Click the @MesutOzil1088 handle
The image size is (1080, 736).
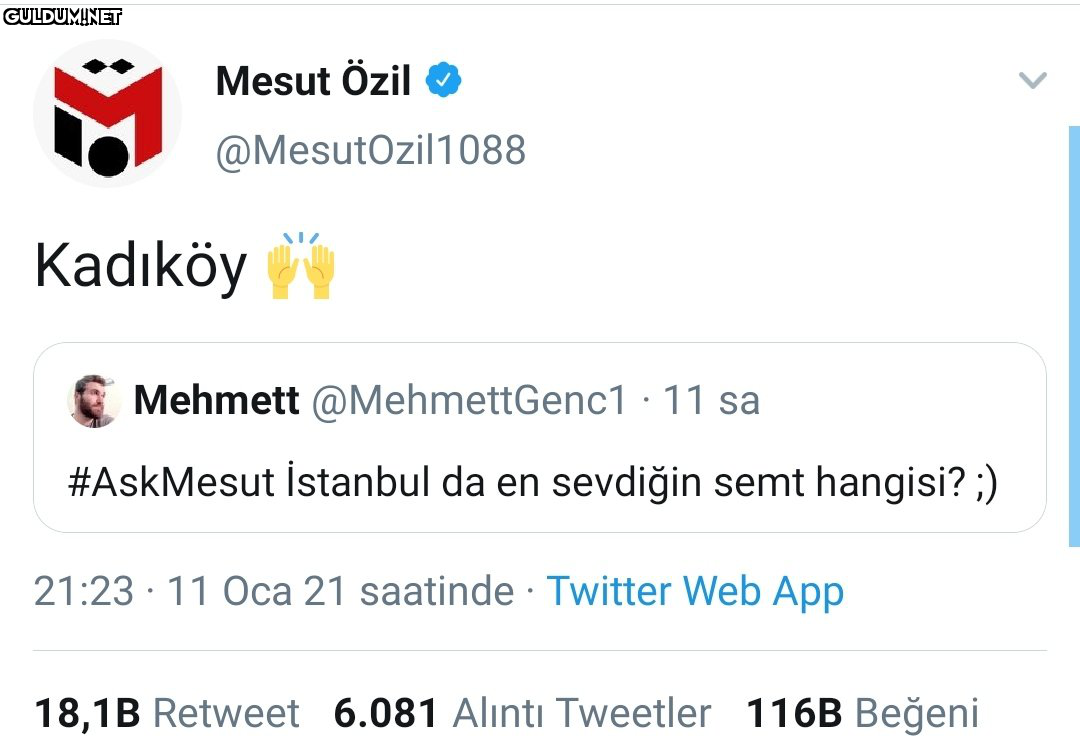(x=370, y=150)
